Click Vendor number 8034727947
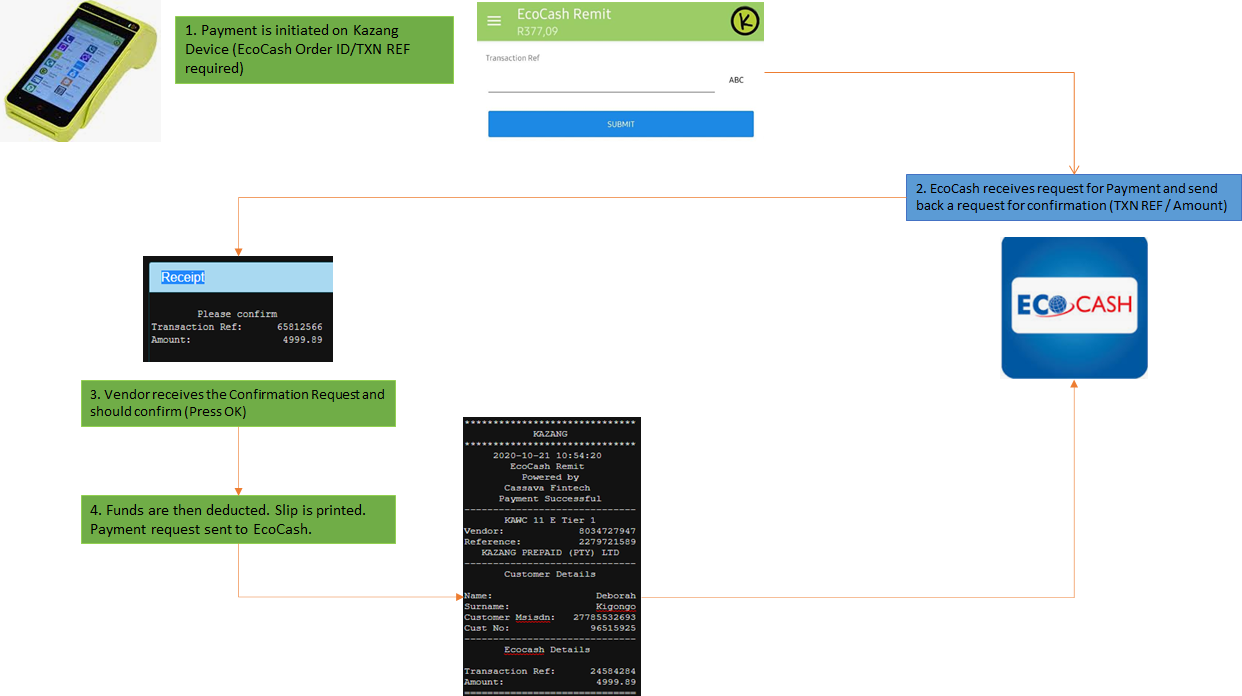Viewport: 1242px width, 696px height. point(608,531)
